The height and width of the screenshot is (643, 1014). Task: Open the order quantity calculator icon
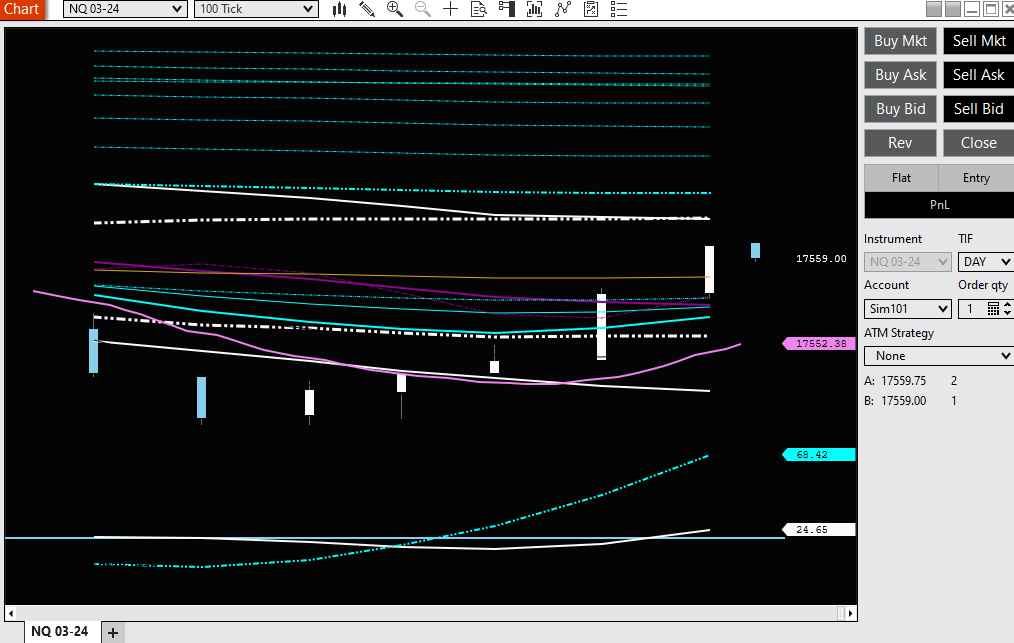point(993,309)
